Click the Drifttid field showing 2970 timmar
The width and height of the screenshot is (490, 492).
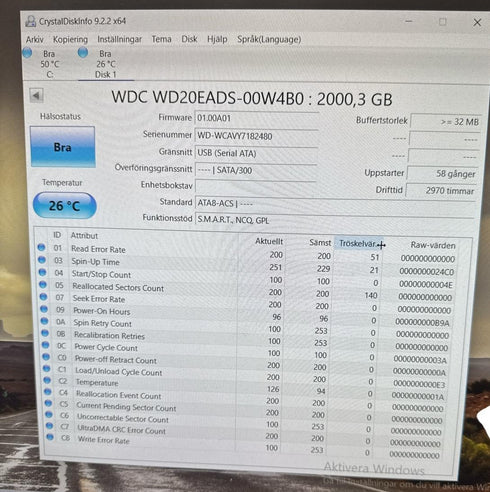441,191
